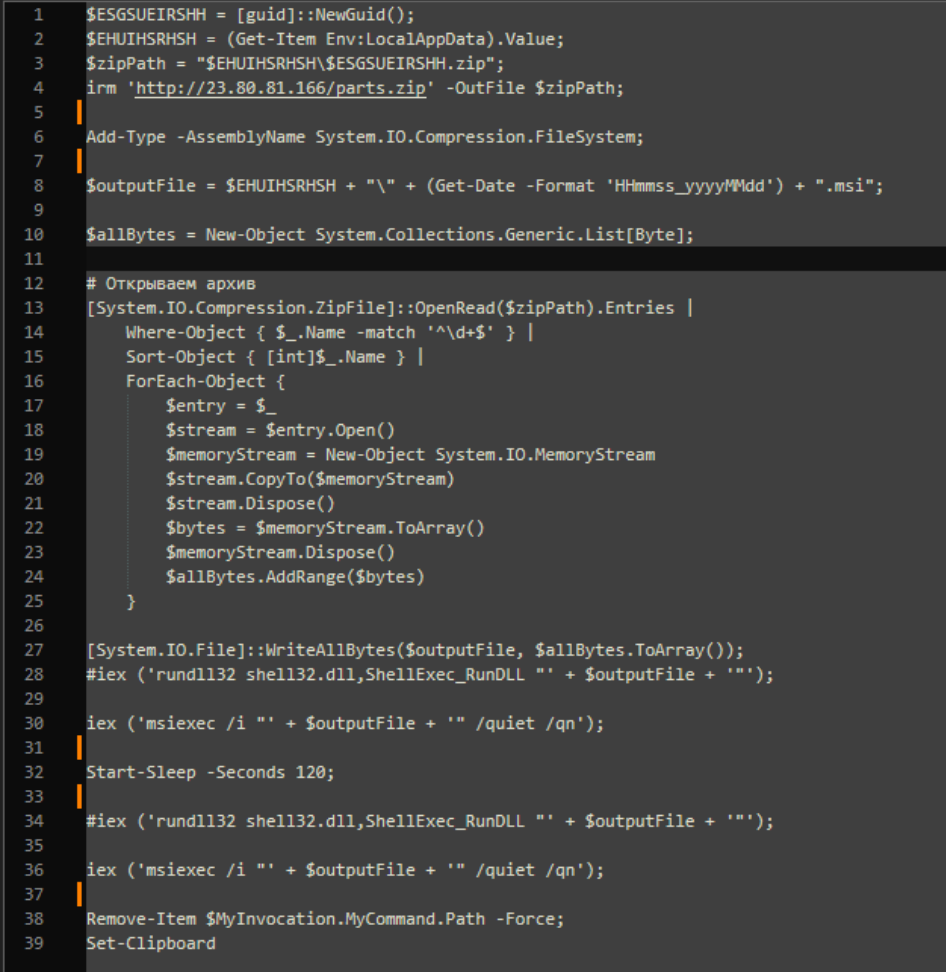Click the Start-Sleep -Seconds 120 line
946x972 pixels.
(x=210, y=772)
